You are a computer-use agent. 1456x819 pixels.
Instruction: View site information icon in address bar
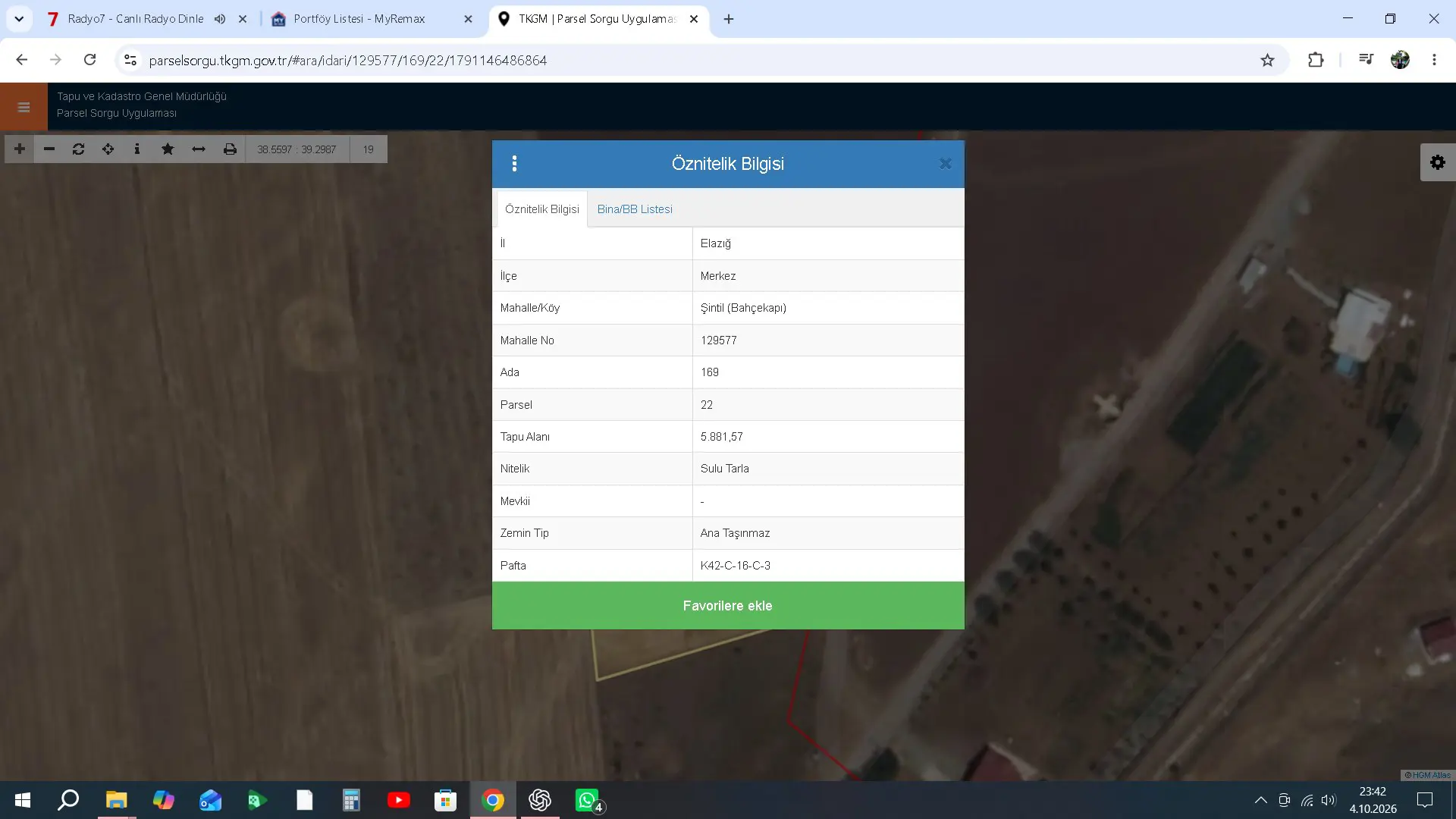[x=130, y=60]
